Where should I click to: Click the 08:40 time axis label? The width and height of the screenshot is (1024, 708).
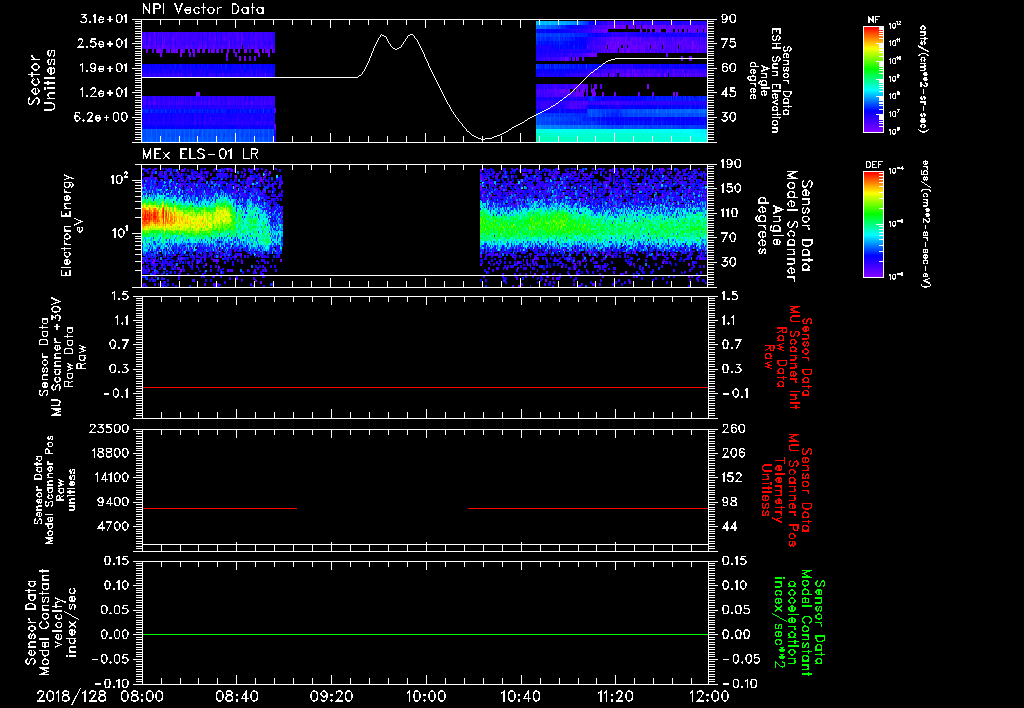click(x=236, y=696)
